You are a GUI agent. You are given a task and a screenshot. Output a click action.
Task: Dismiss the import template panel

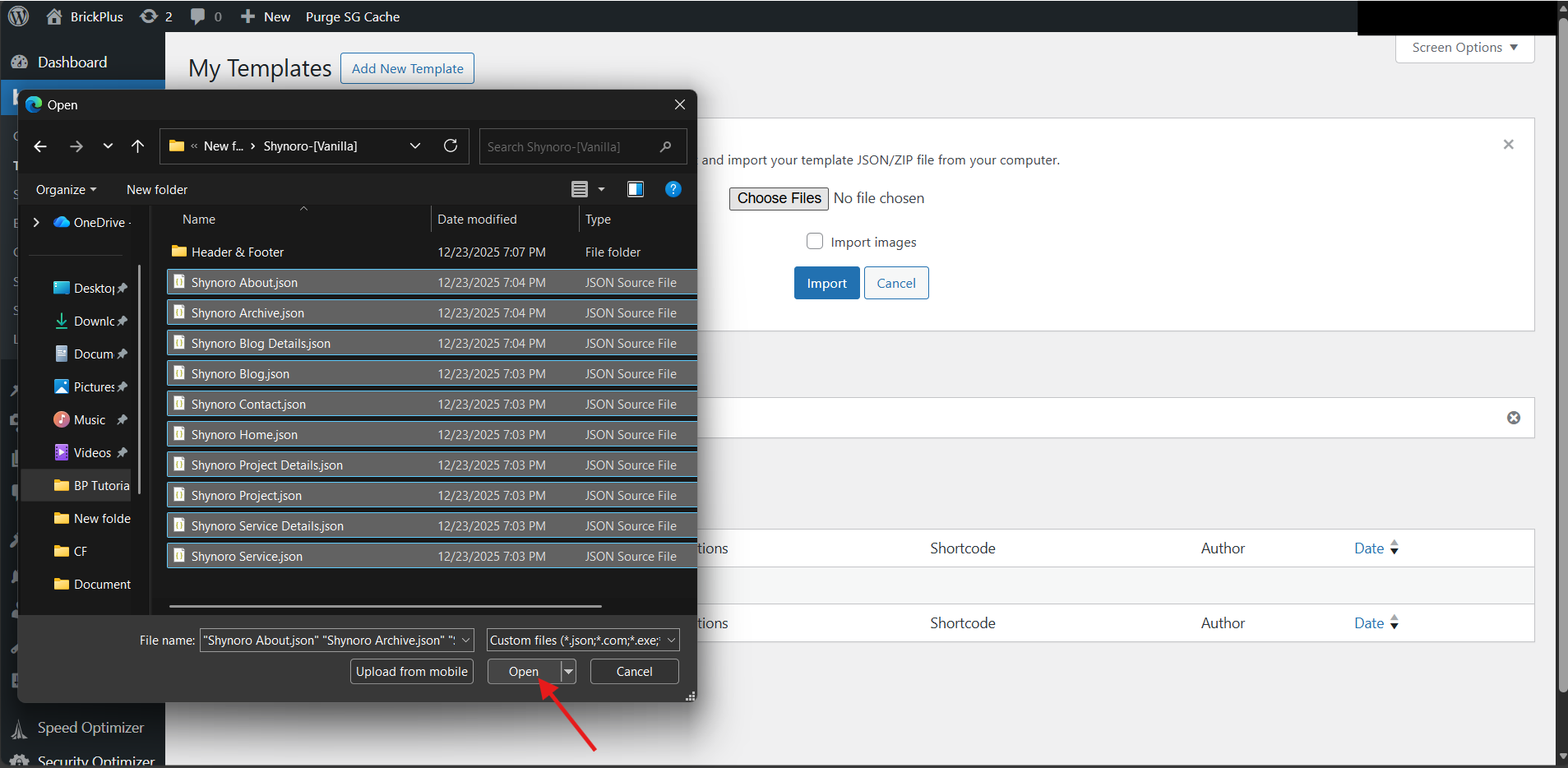[1508, 145]
